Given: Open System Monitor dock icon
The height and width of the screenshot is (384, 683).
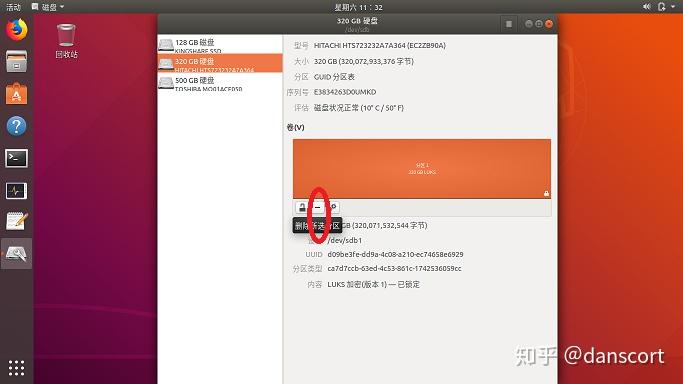Looking at the screenshot, I should 16,191.
